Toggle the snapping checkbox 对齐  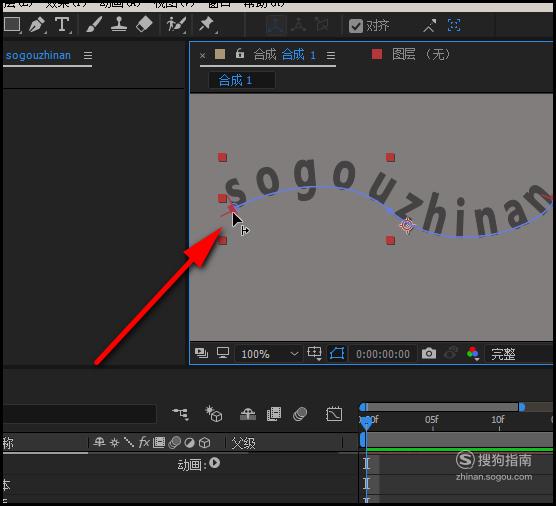(x=356, y=26)
